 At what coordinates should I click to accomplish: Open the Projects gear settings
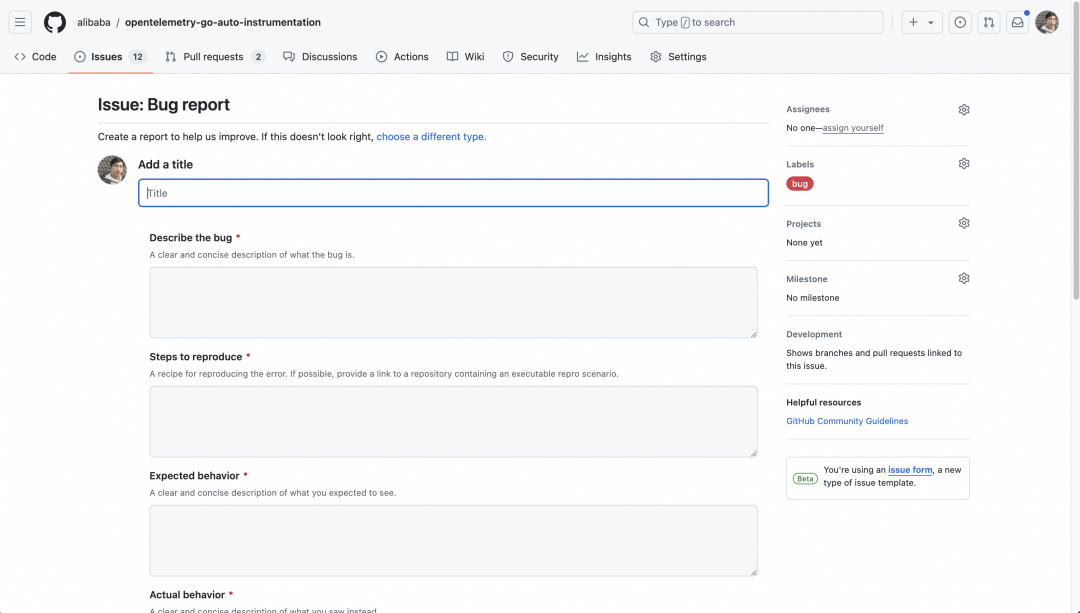[x=964, y=223]
